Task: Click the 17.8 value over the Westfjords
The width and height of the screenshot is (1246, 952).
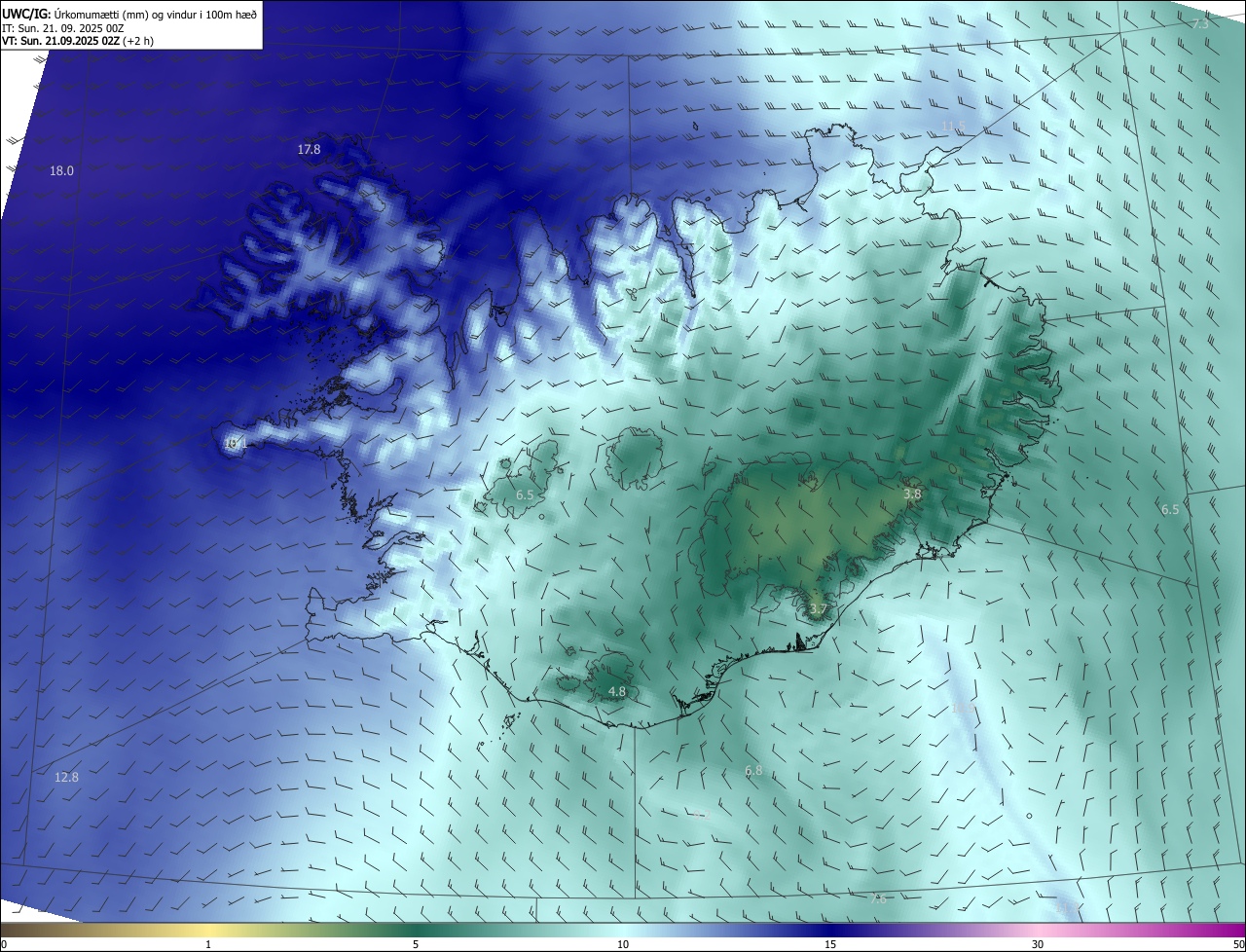Action: pyautogui.click(x=309, y=150)
